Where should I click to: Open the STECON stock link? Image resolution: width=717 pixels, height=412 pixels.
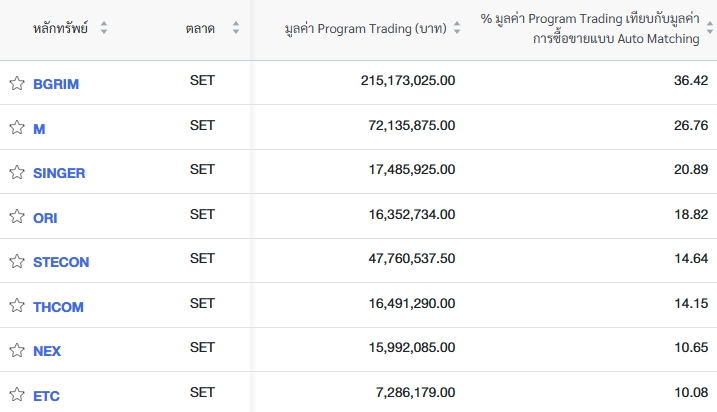click(61, 262)
